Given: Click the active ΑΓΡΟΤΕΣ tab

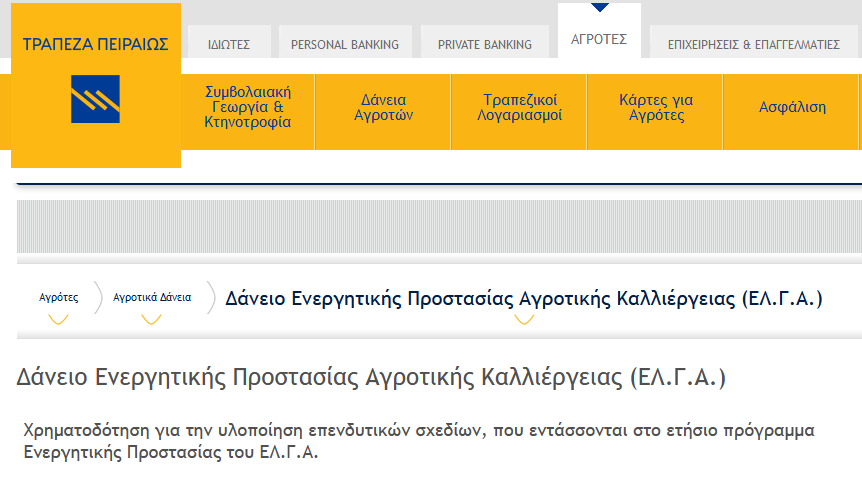Looking at the screenshot, I should (598, 39).
